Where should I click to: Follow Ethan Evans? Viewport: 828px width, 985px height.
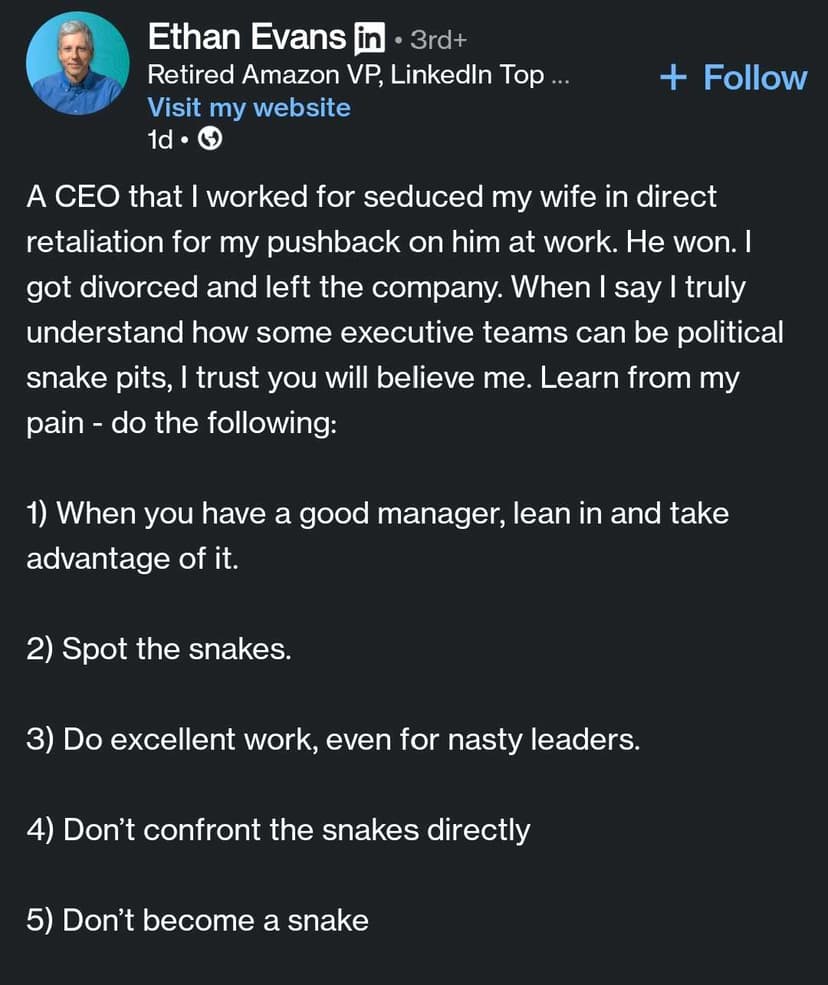[x=734, y=77]
